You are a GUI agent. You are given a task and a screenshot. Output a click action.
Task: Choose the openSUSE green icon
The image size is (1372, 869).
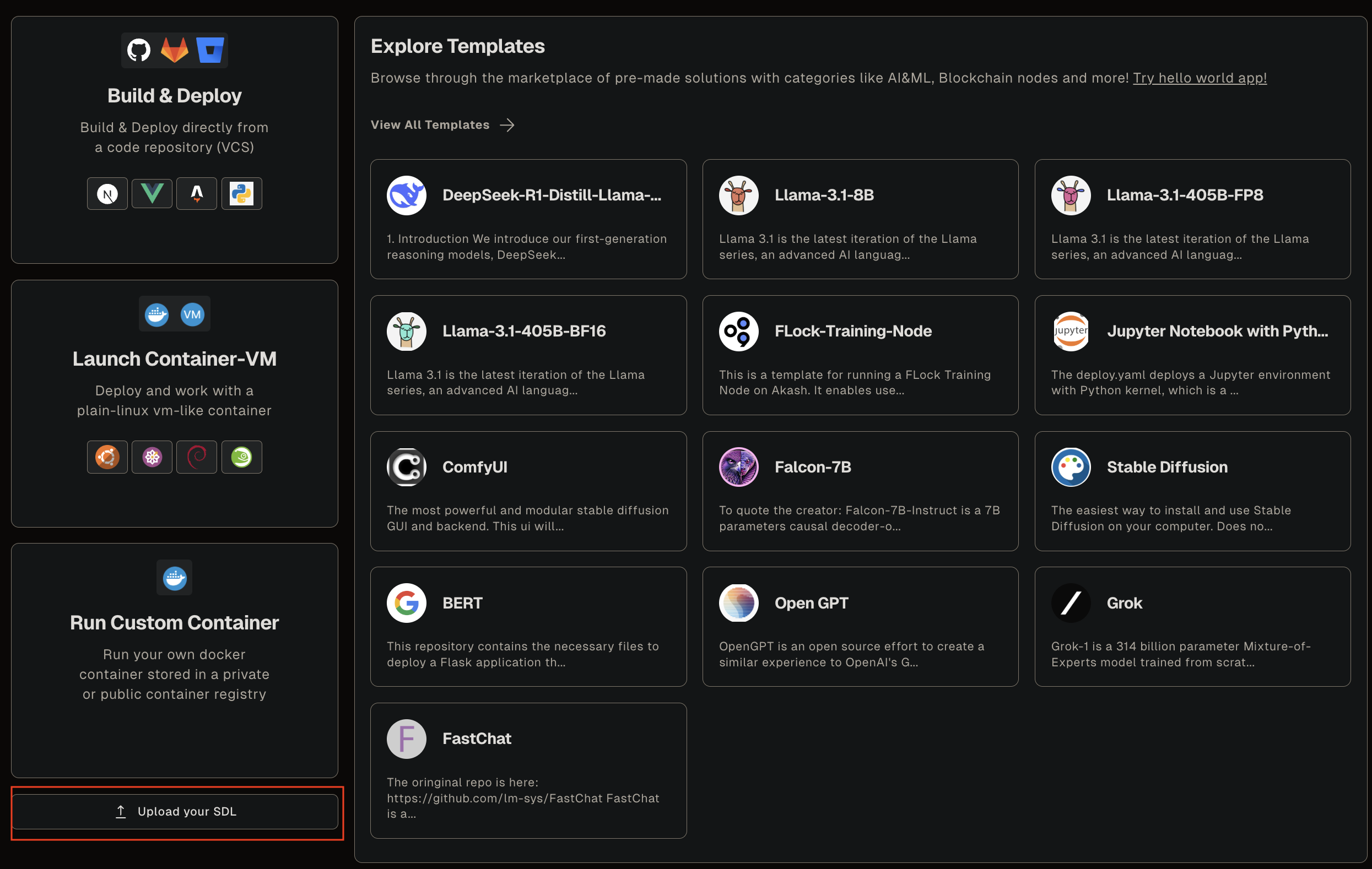[x=241, y=457]
